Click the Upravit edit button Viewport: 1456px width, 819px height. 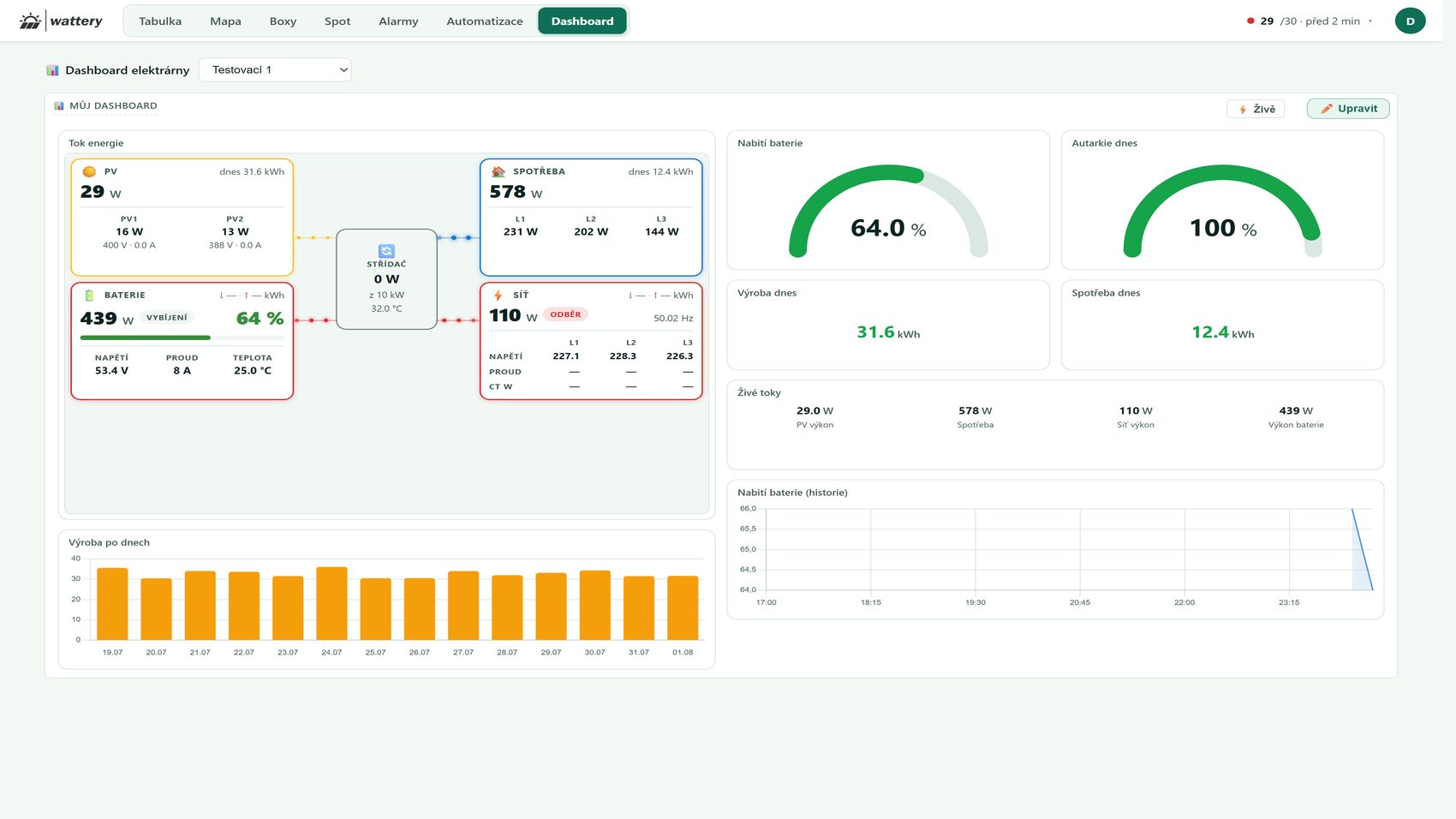click(1348, 108)
